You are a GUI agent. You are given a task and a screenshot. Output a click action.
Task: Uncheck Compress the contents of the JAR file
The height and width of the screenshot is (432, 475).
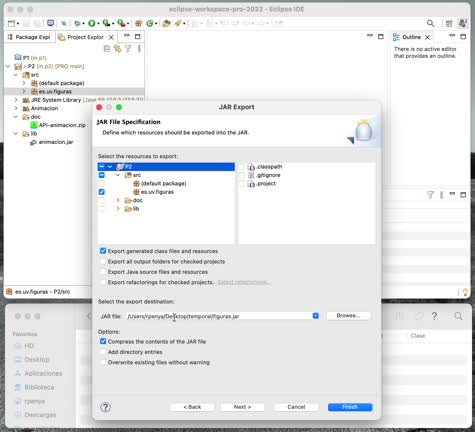[103, 341]
